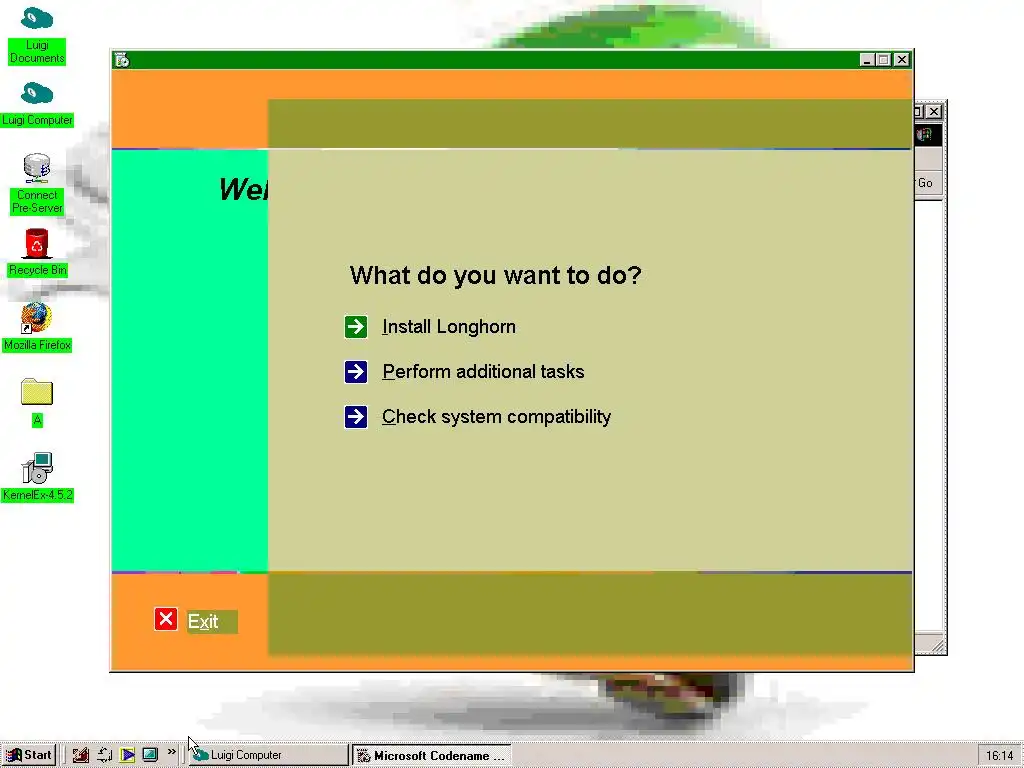Close the background window behind setup
This screenshot has width=1024, height=768.
tap(934, 112)
